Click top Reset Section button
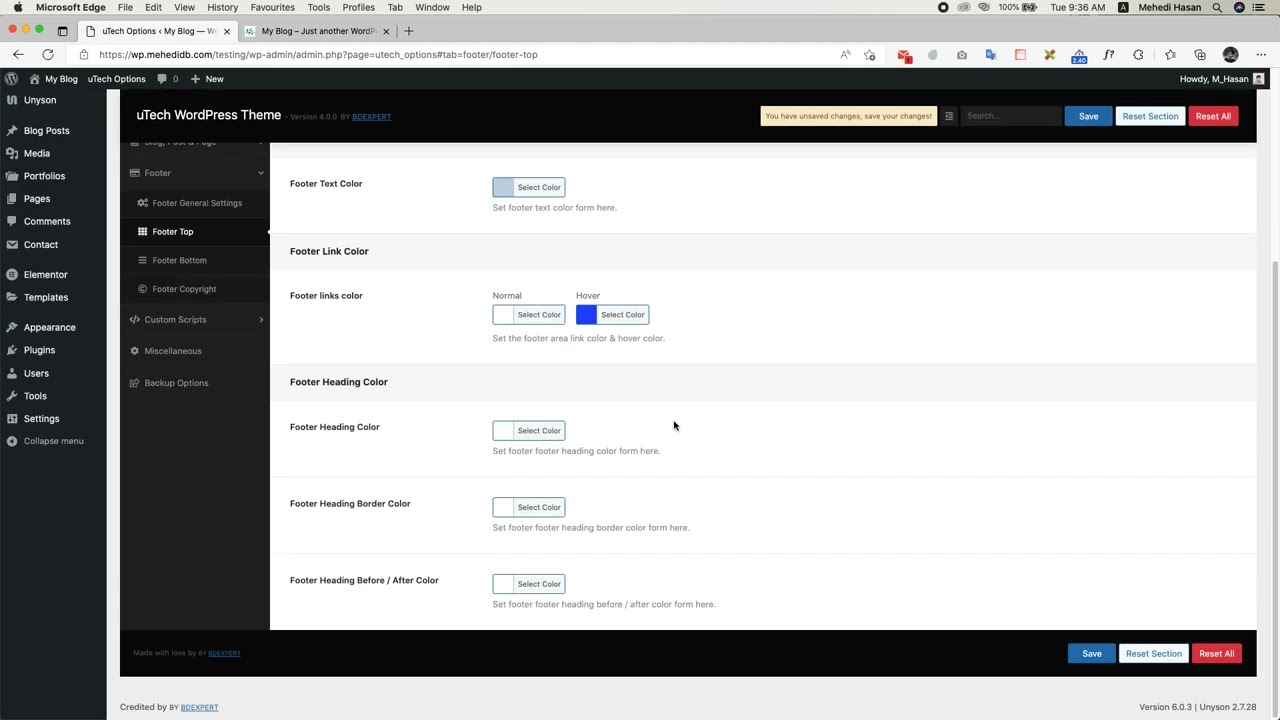This screenshot has height=720, width=1280. point(1150,116)
